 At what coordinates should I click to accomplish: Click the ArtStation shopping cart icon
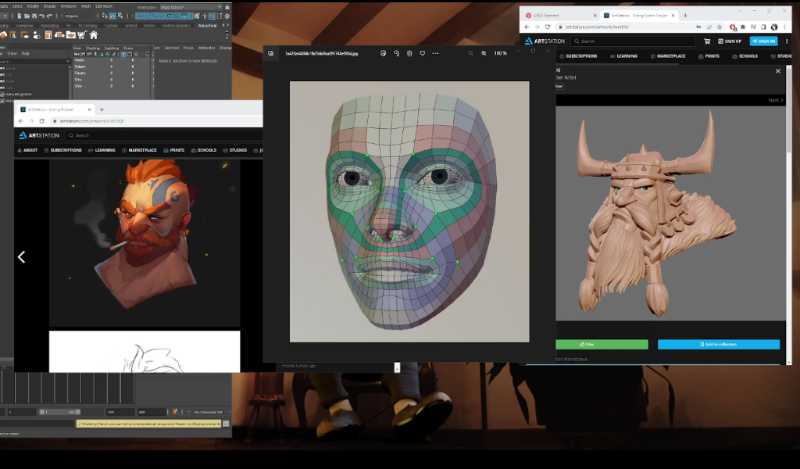(x=707, y=41)
